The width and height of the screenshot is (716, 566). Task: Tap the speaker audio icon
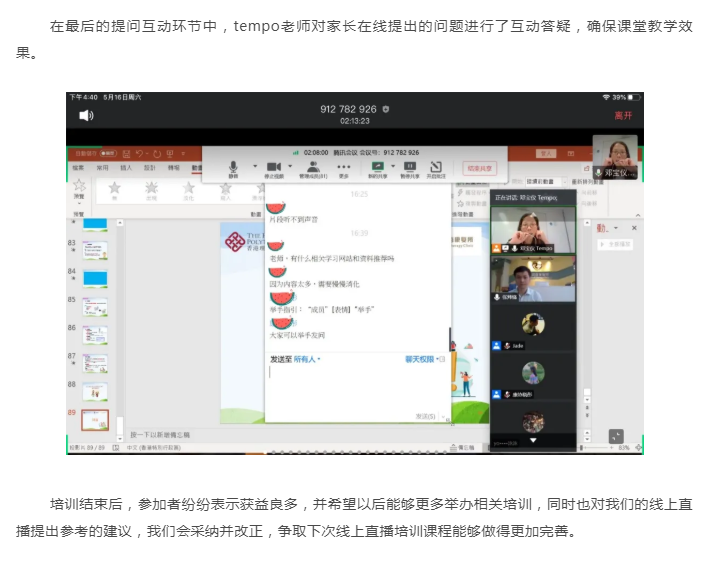(x=86, y=115)
